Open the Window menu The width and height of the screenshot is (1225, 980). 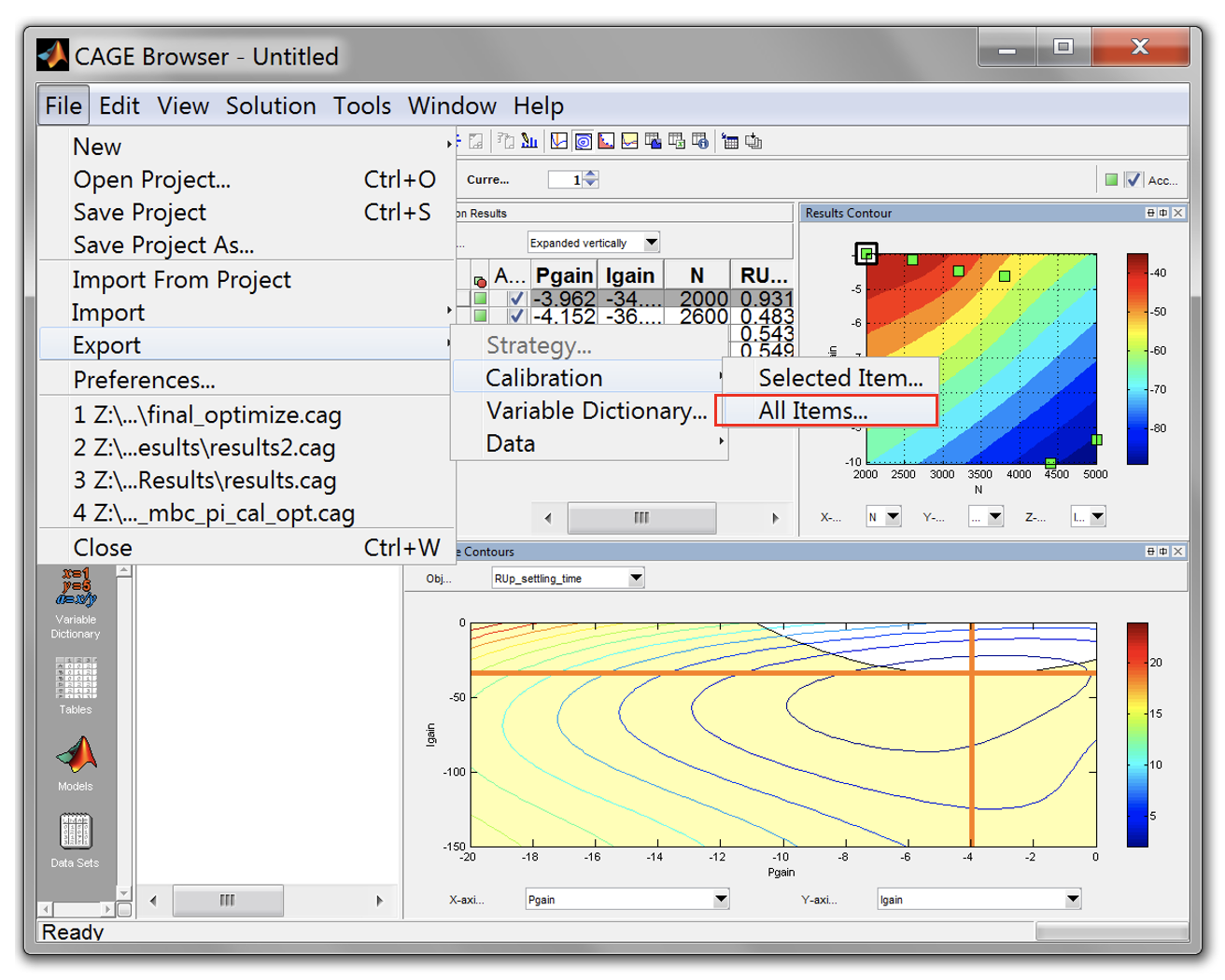click(452, 105)
